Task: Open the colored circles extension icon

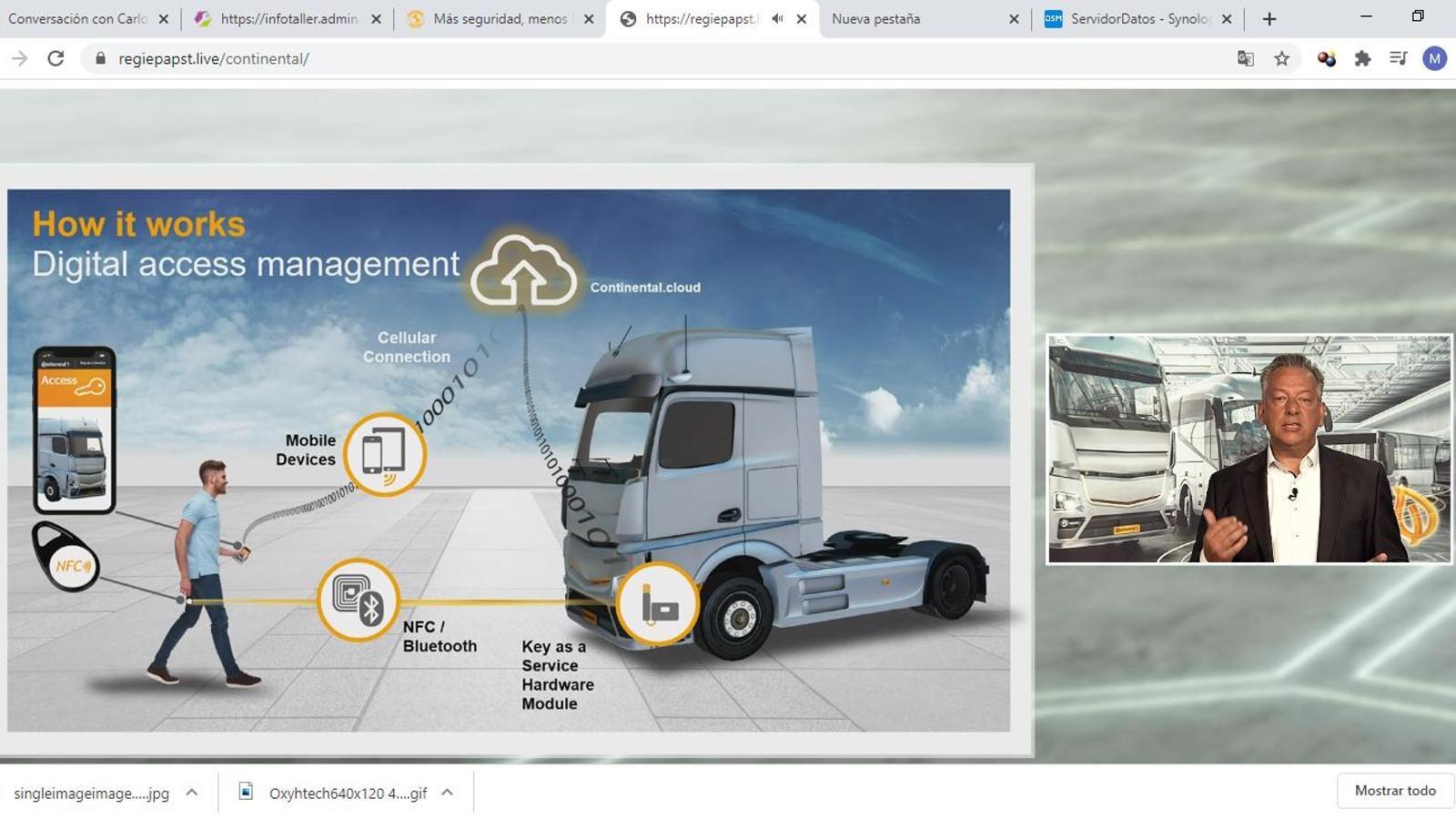Action: (1327, 59)
